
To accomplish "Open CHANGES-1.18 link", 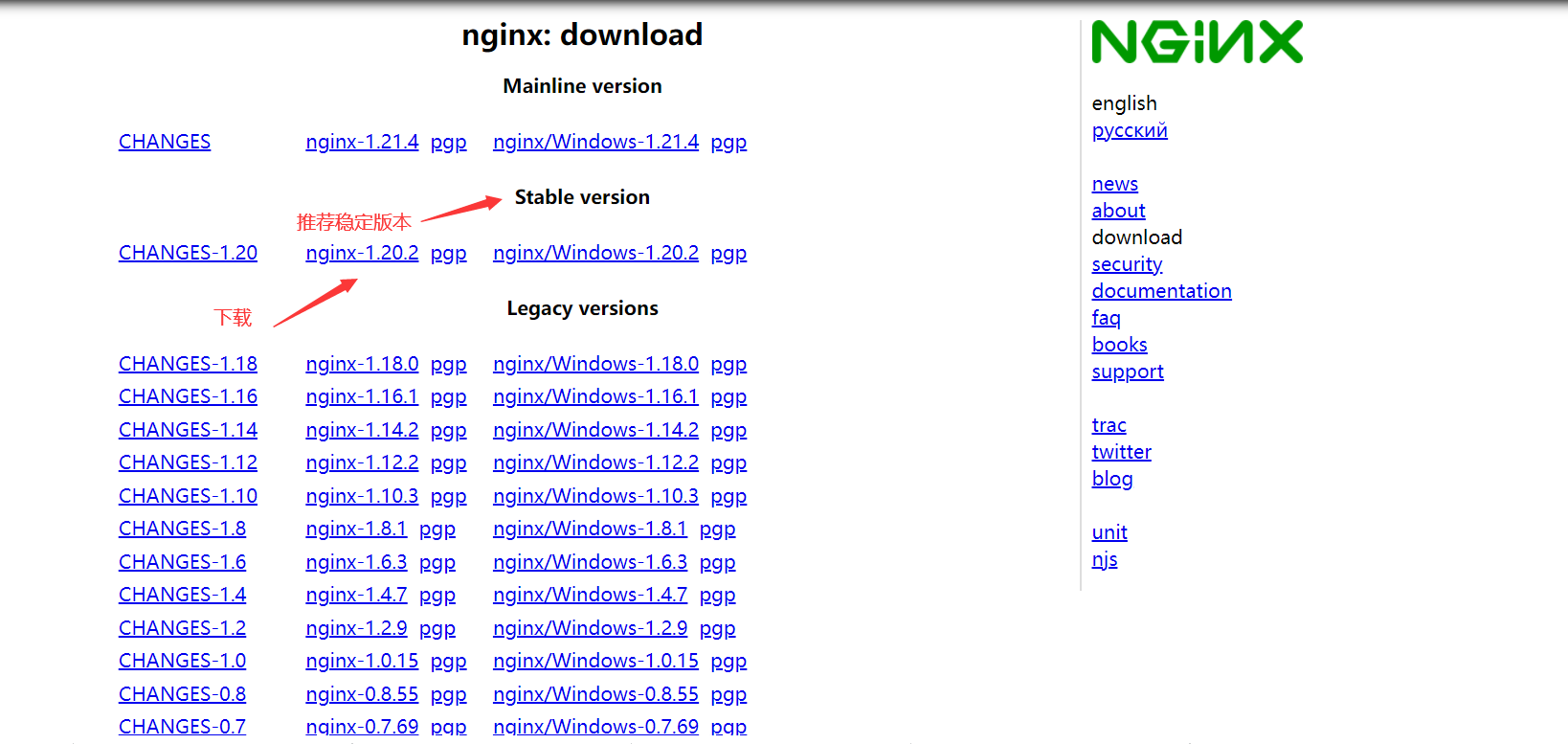I will point(188,364).
